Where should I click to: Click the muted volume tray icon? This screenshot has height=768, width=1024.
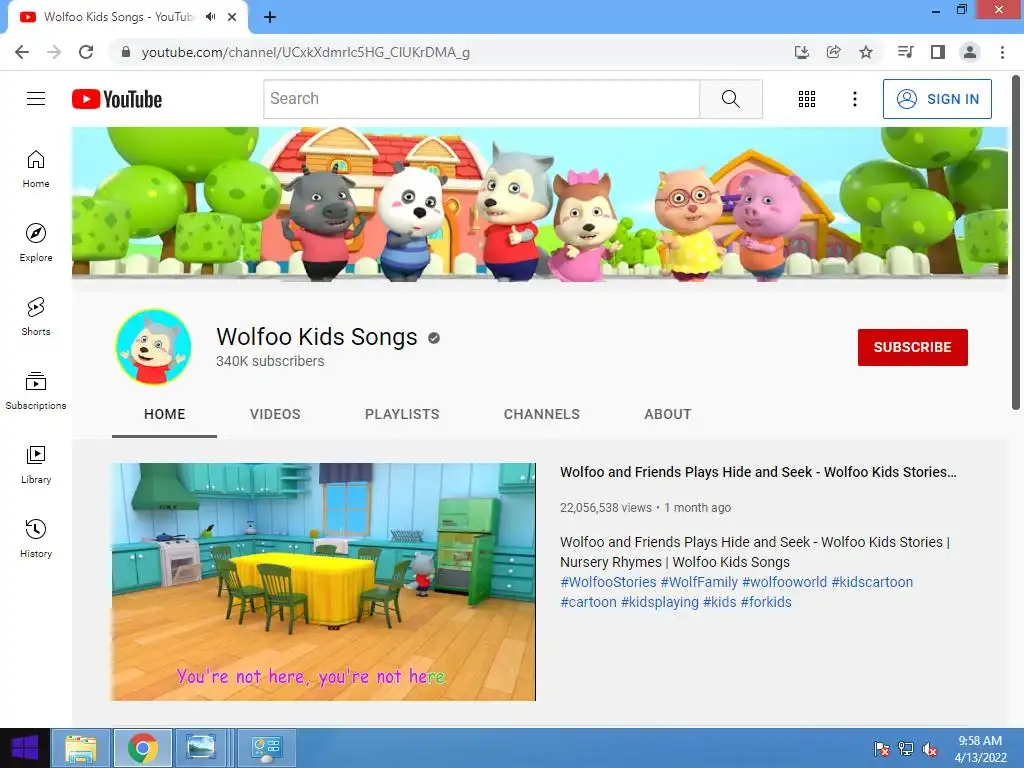point(930,748)
